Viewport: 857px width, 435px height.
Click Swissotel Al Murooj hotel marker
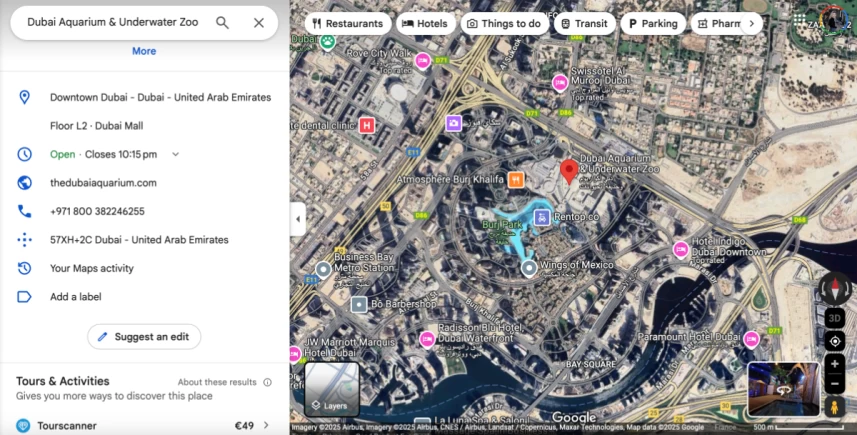pos(560,83)
